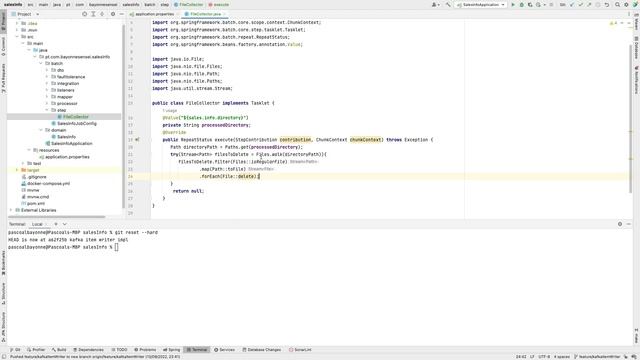Run with coverage icon in toolbar
640x360 pixels.
click(530, 4)
